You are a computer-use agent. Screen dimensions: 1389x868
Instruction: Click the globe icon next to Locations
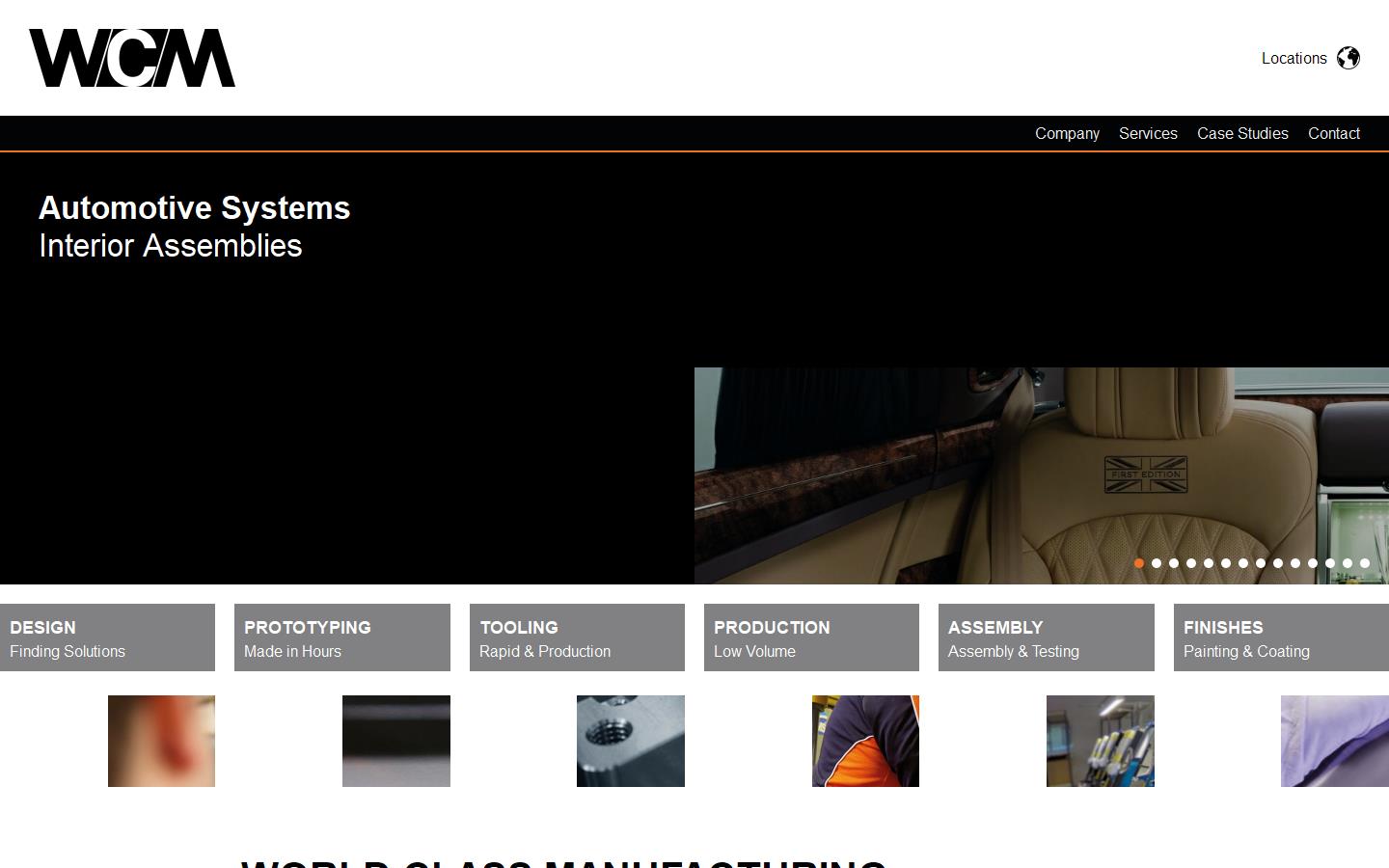click(x=1348, y=58)
